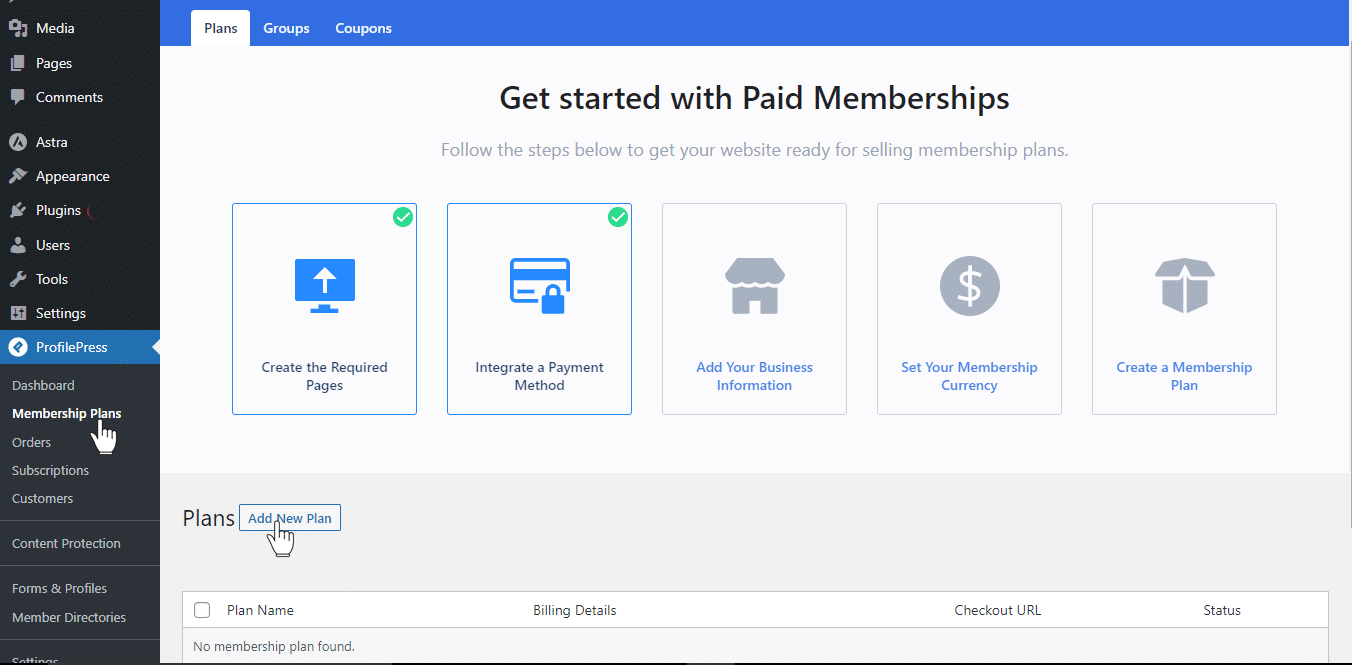Click the storefront business information icon

click(755, 285)
